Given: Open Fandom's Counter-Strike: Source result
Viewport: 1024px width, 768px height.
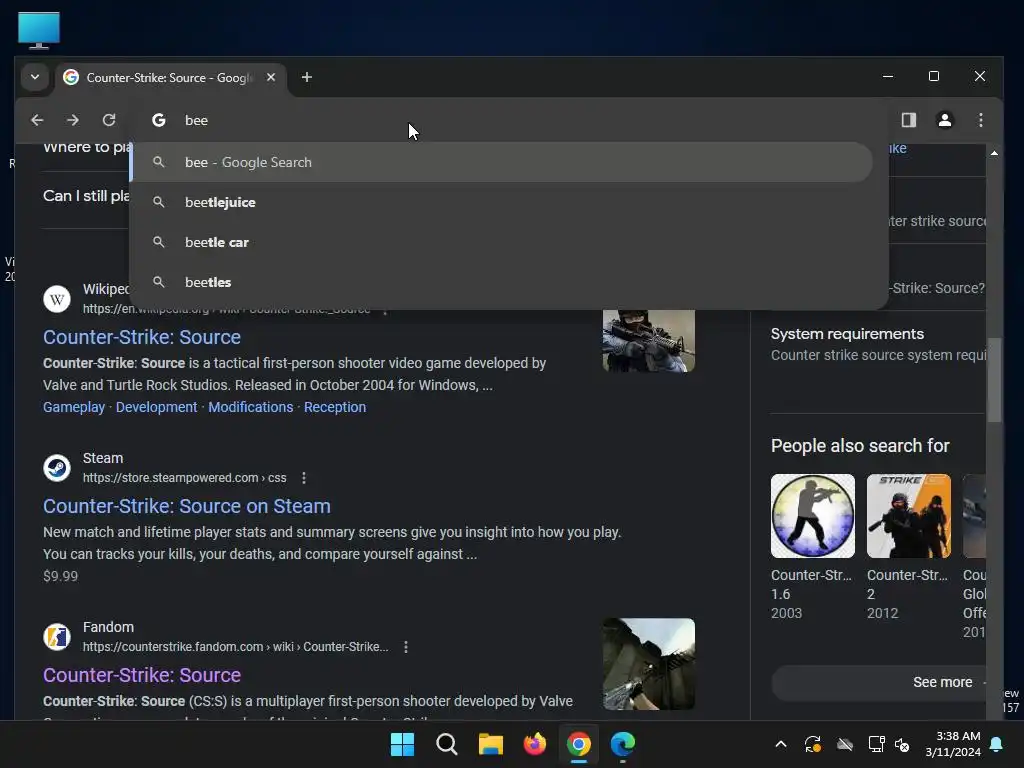Looking at the screenshot, I should 142,675.
